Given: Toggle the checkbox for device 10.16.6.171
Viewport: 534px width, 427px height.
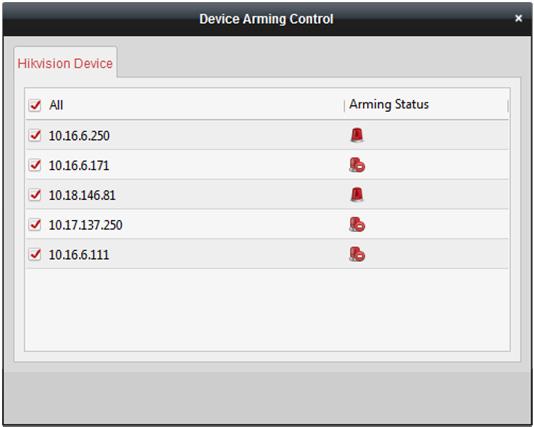Looking at the screenshot, I should point(35,165).
